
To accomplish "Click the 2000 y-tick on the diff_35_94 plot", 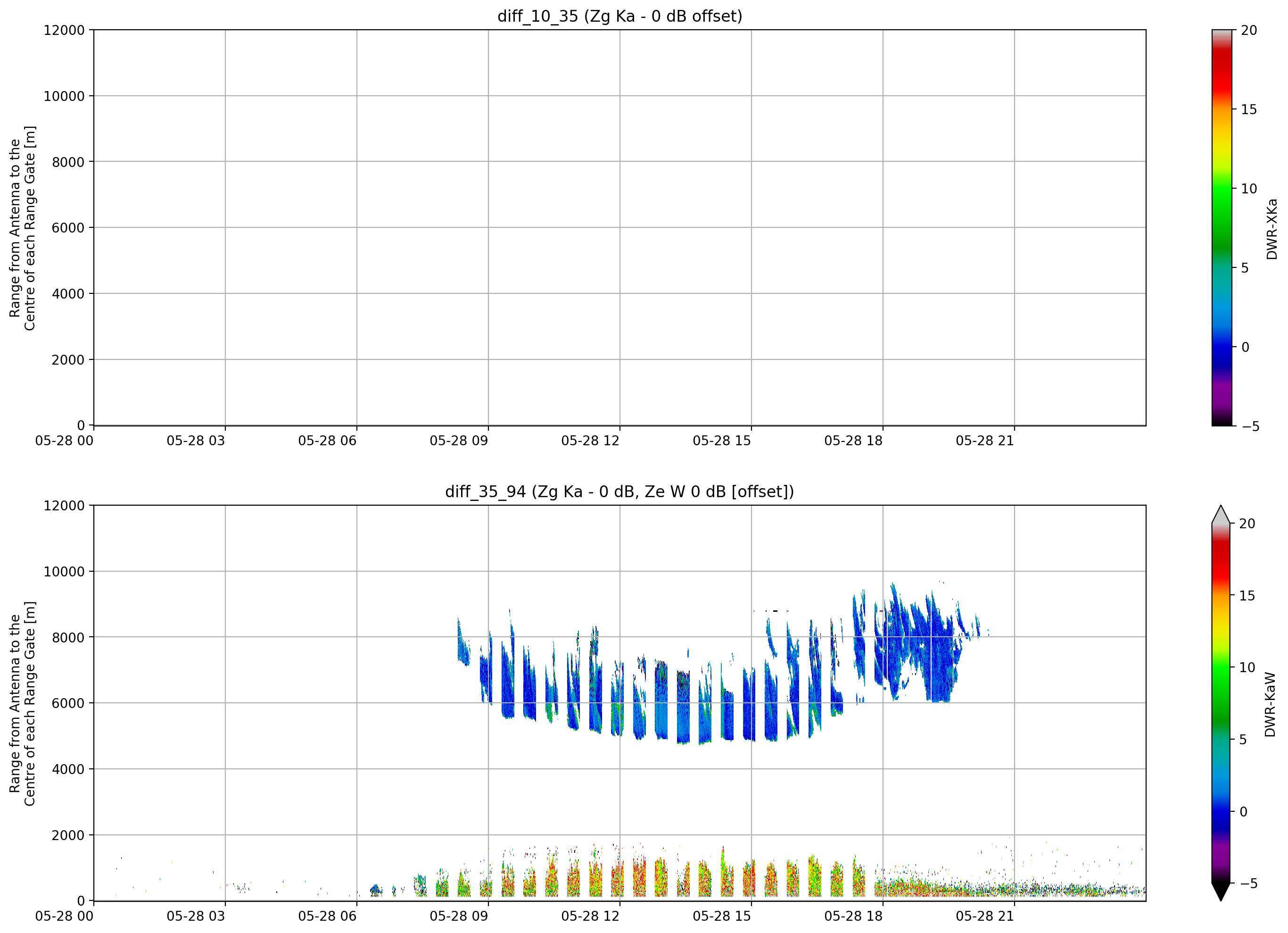I will click(x=68, y=835).
